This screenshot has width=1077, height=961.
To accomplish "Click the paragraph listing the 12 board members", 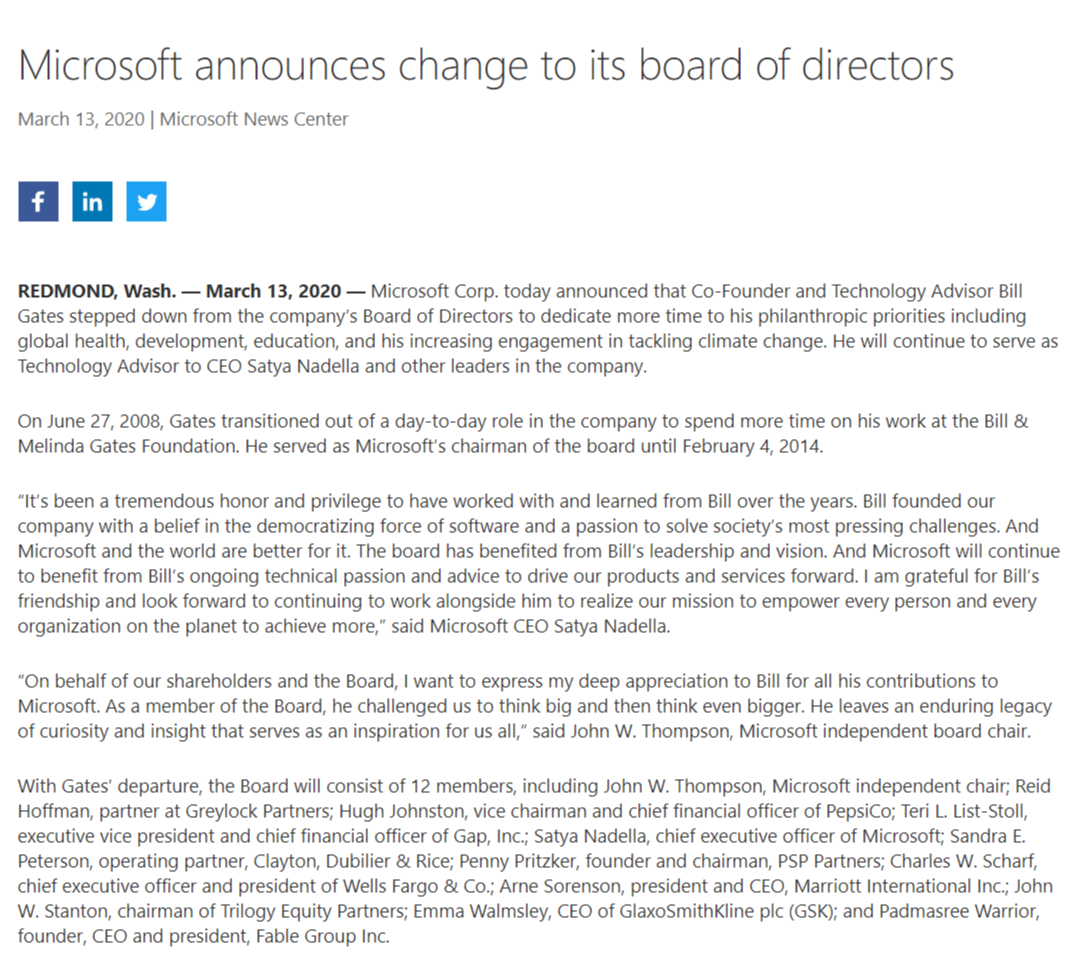I will pos(535,861).
